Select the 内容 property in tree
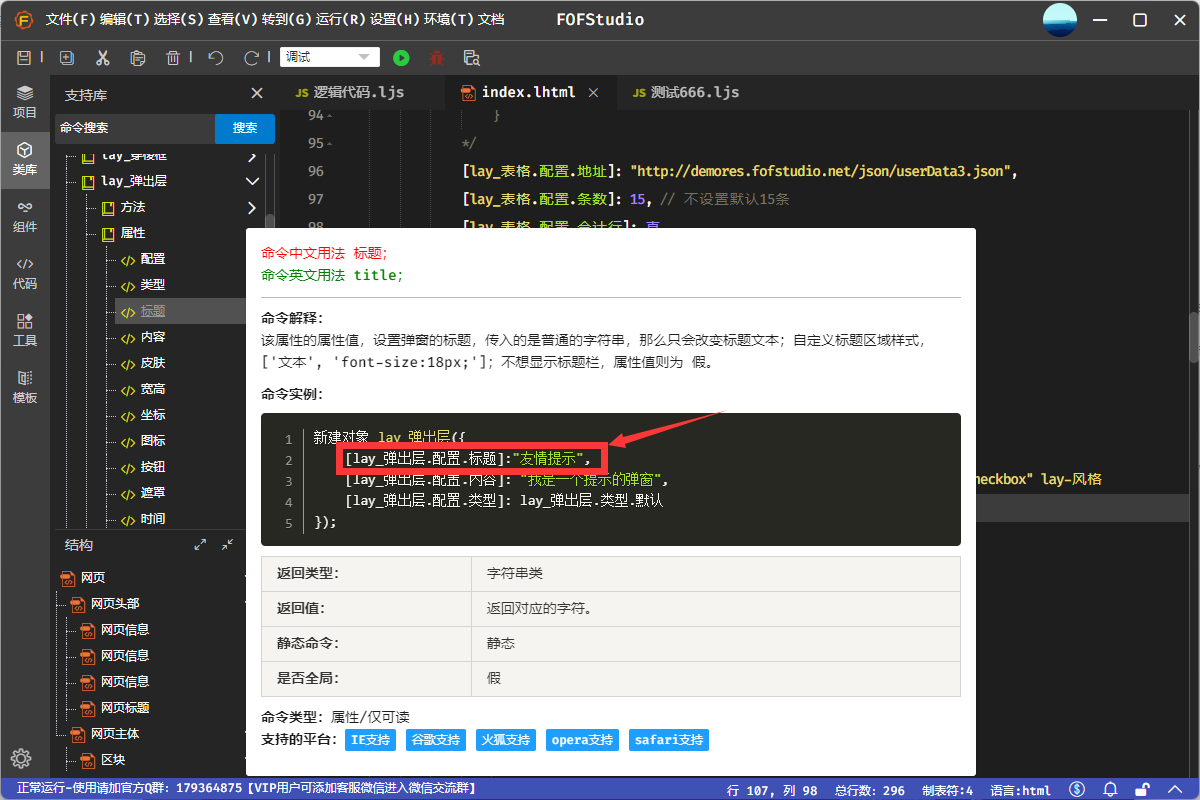The image size is (1200, 800). tap(153, 337)
